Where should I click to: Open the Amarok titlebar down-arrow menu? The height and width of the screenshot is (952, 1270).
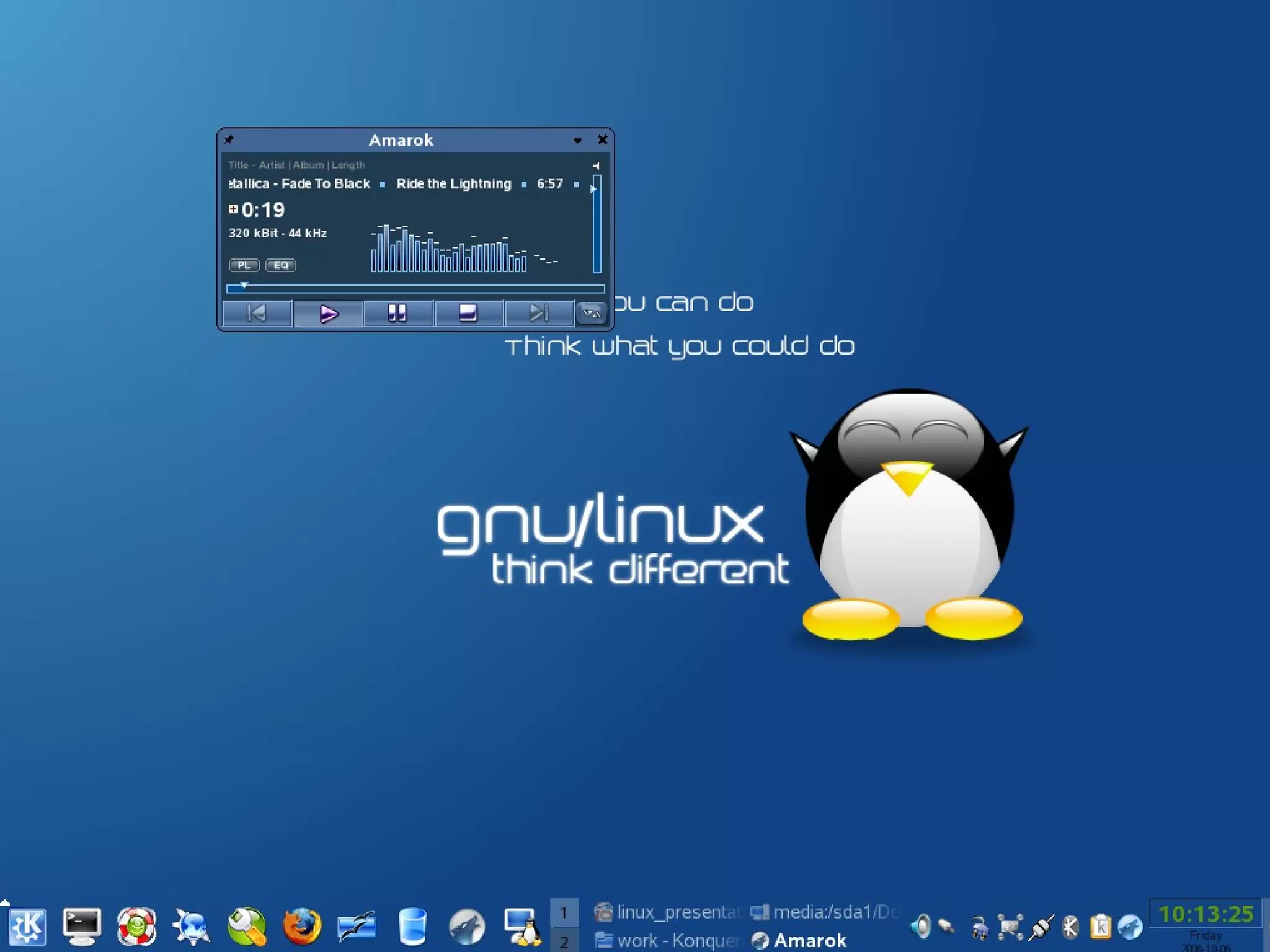click(577, 141)
